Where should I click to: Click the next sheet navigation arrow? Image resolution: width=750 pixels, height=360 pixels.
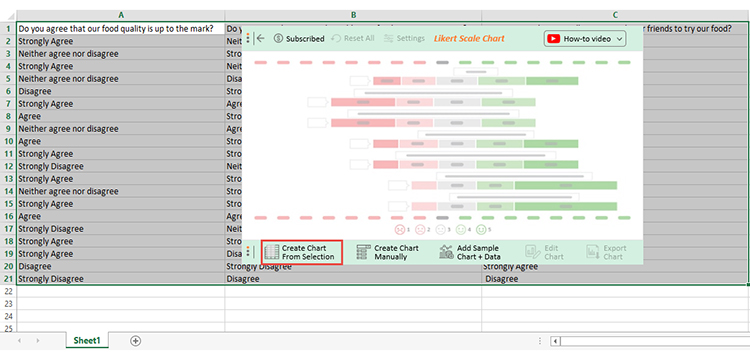[x=38, y=340]
